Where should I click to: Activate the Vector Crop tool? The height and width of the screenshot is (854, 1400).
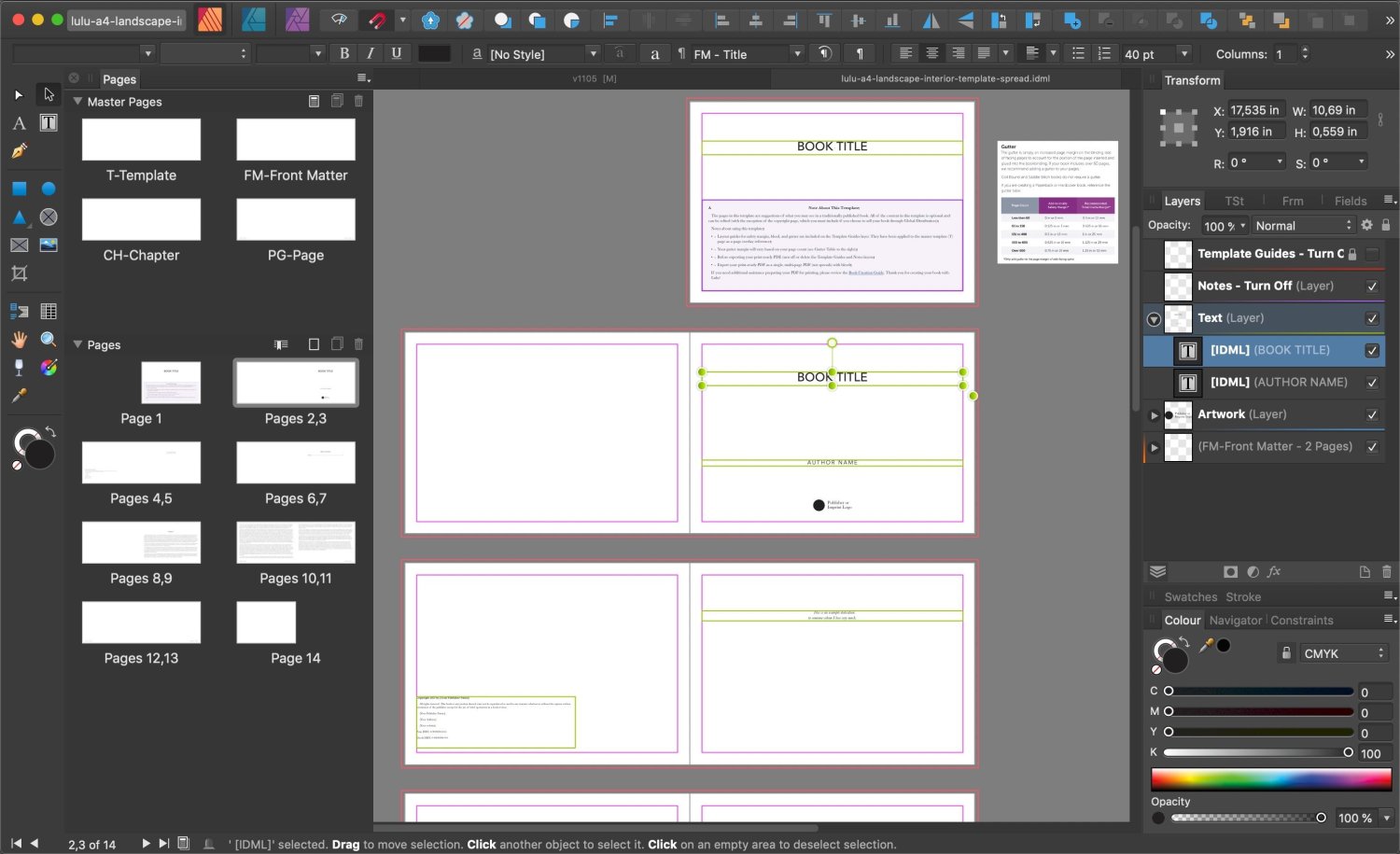pyautogui.click(x=19, y=273)
